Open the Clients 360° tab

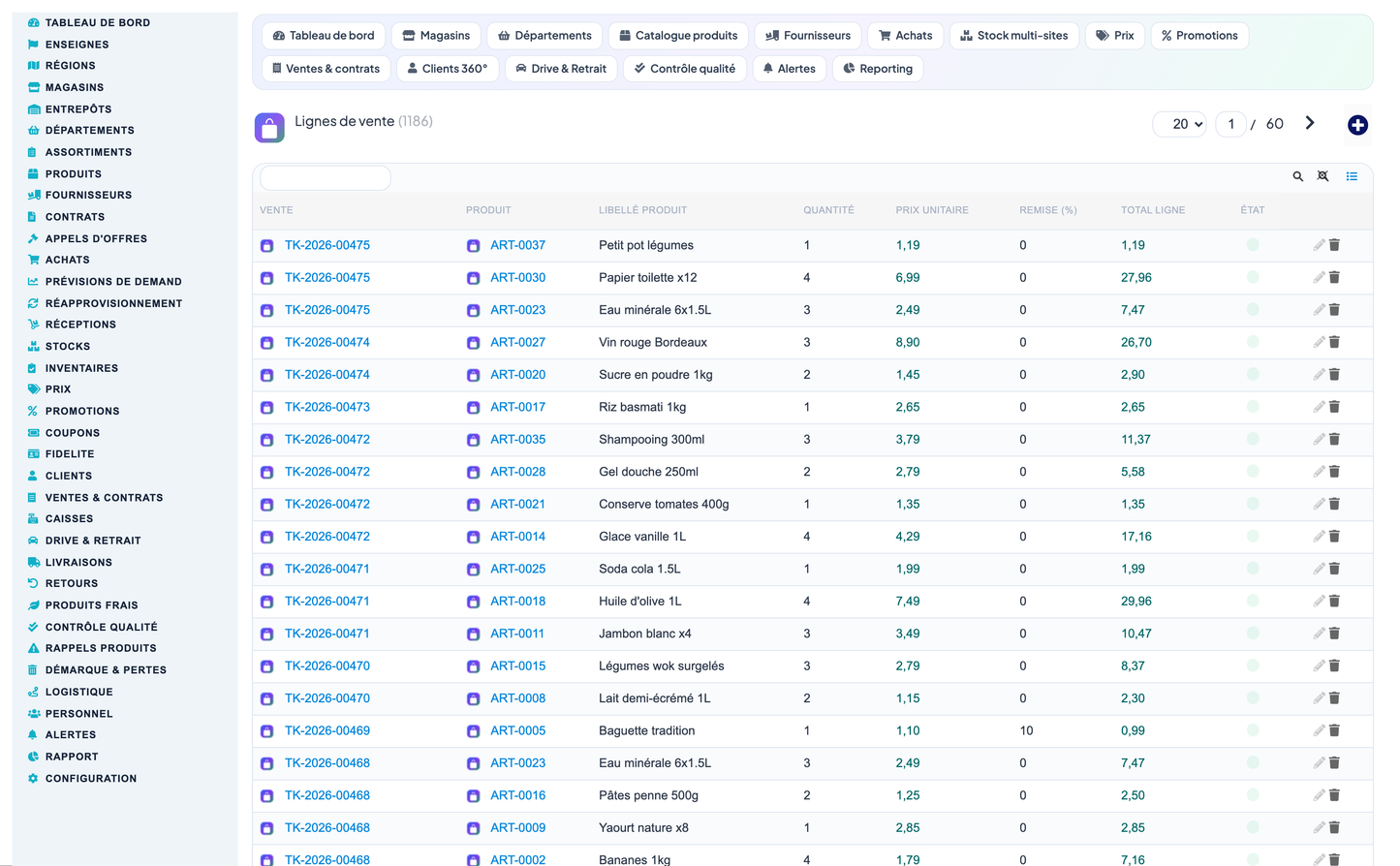[448, 69]
